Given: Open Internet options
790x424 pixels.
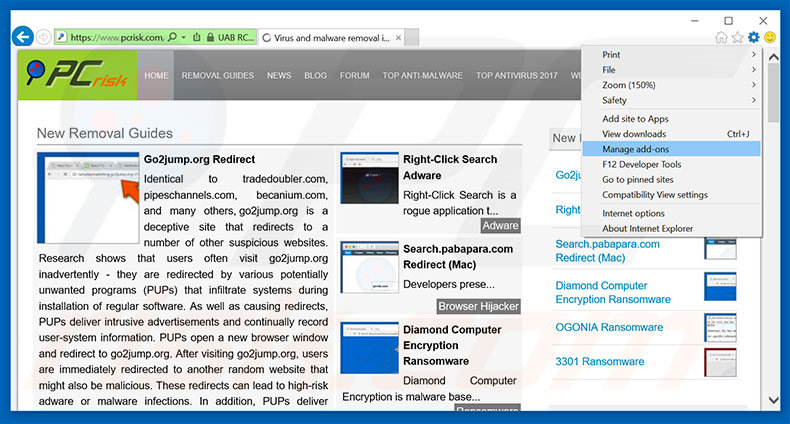Looking at the screenshot, I should tap(672, 213).
